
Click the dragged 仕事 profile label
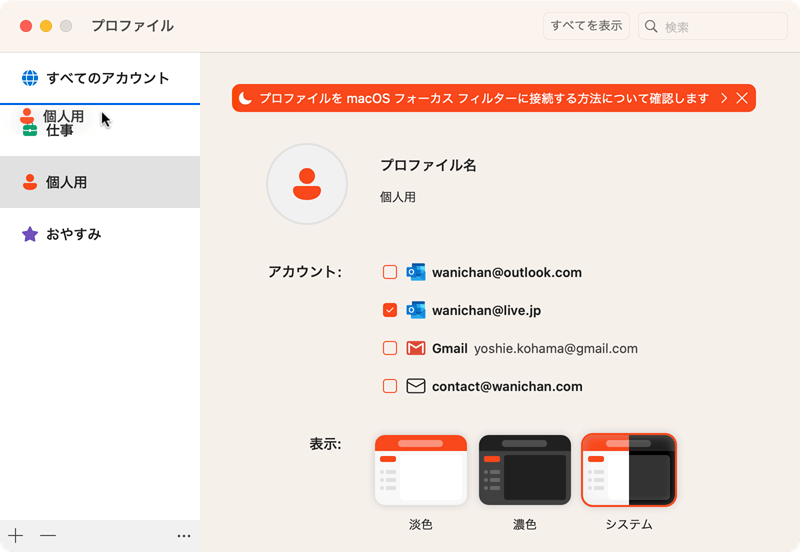pos(60,131)
